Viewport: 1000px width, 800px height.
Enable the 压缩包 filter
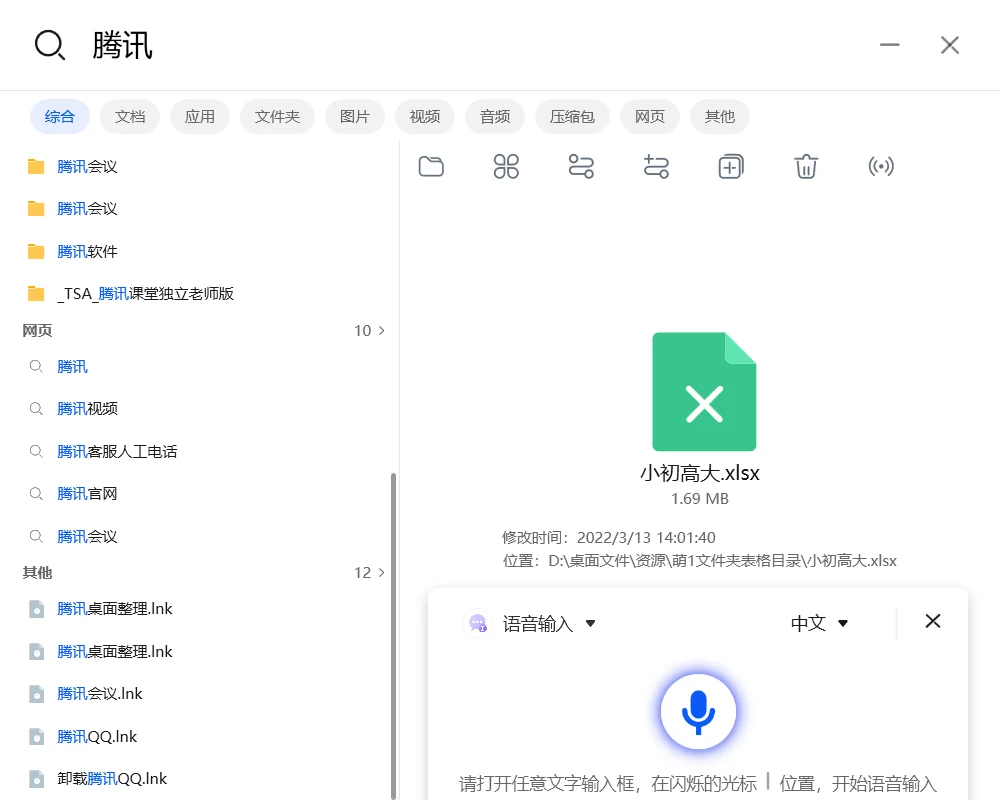(x=572, y=116)
